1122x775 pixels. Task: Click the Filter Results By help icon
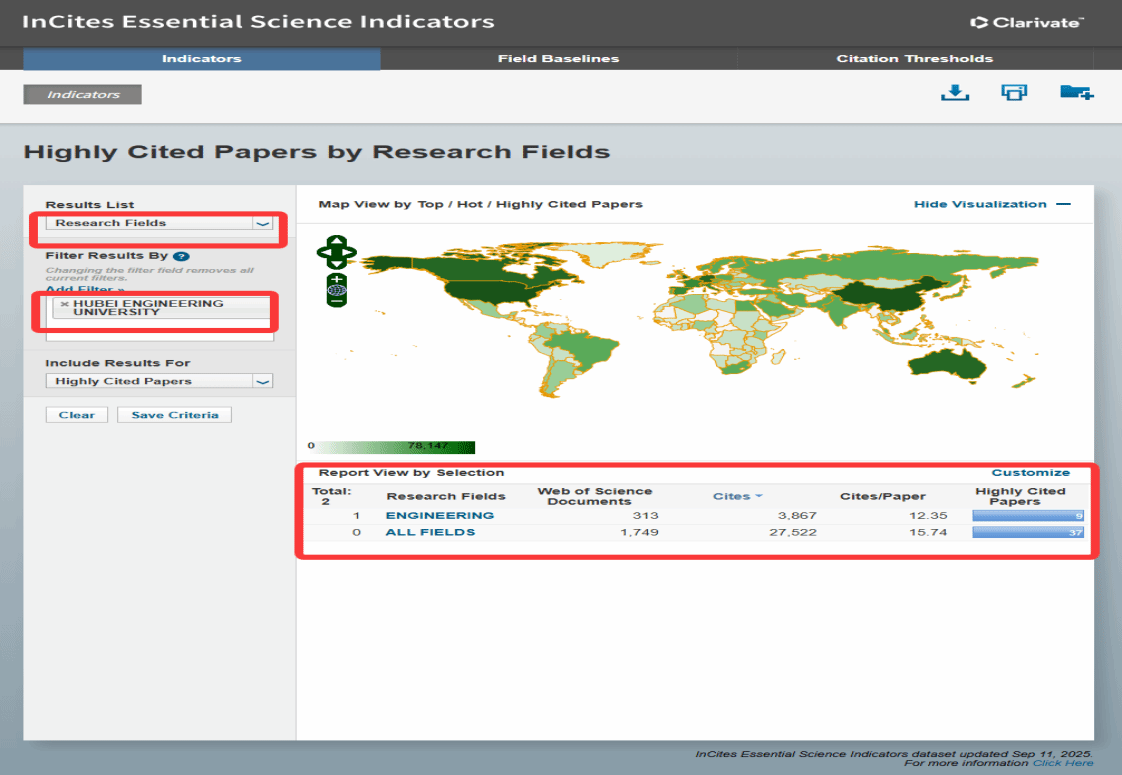click(181, 256)
